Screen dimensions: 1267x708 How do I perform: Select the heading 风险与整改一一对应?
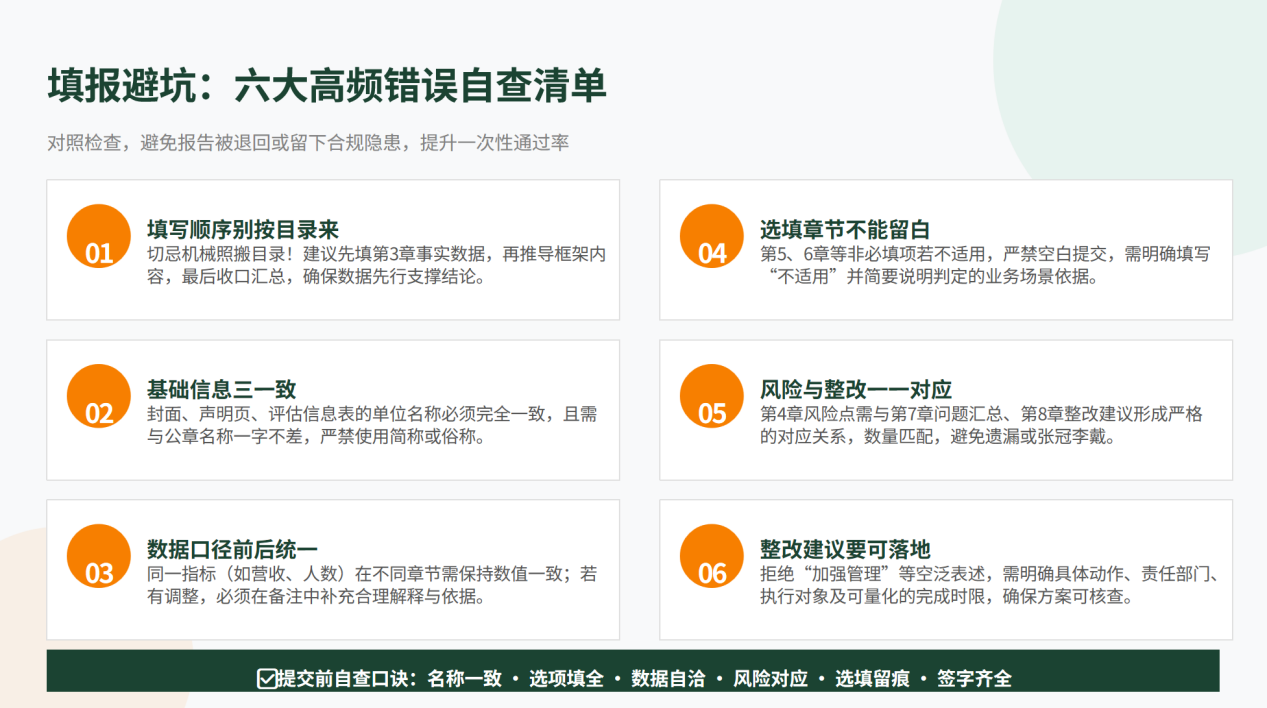point(855,389)
